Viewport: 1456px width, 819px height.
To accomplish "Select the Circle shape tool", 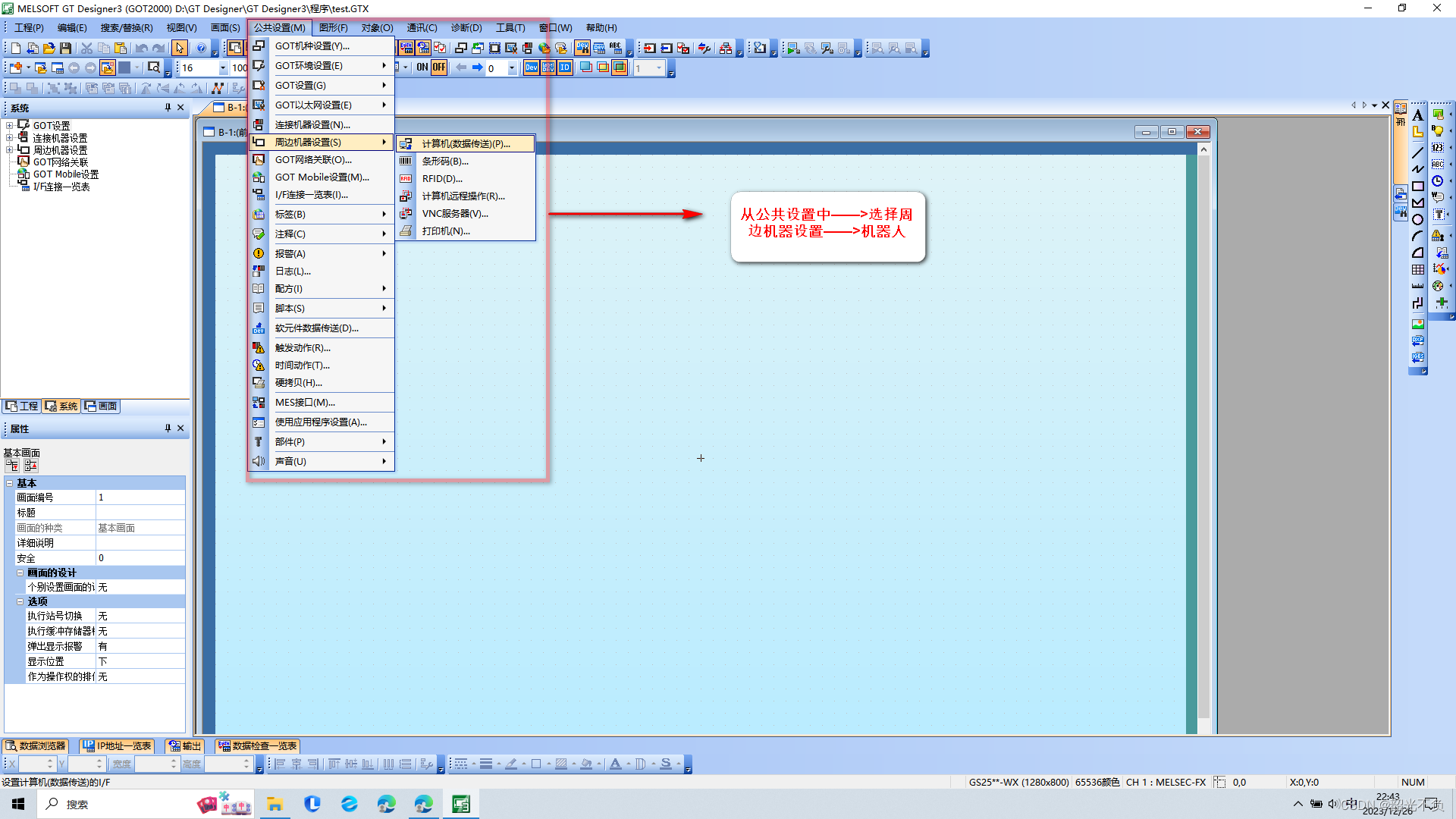I will coord(1417,220).
